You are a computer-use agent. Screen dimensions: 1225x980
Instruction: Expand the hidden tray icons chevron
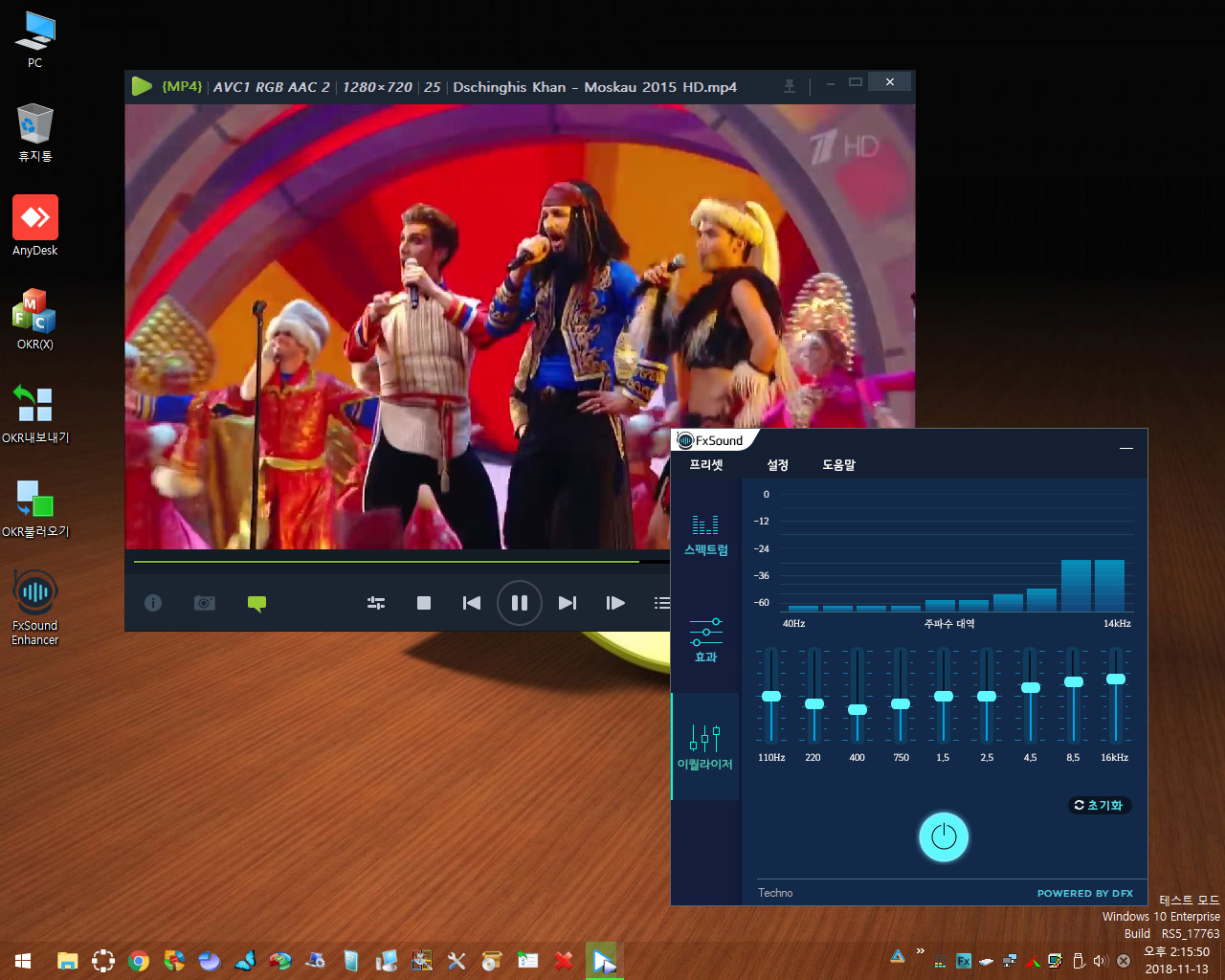pyautogui.click(x=920, y=951)
